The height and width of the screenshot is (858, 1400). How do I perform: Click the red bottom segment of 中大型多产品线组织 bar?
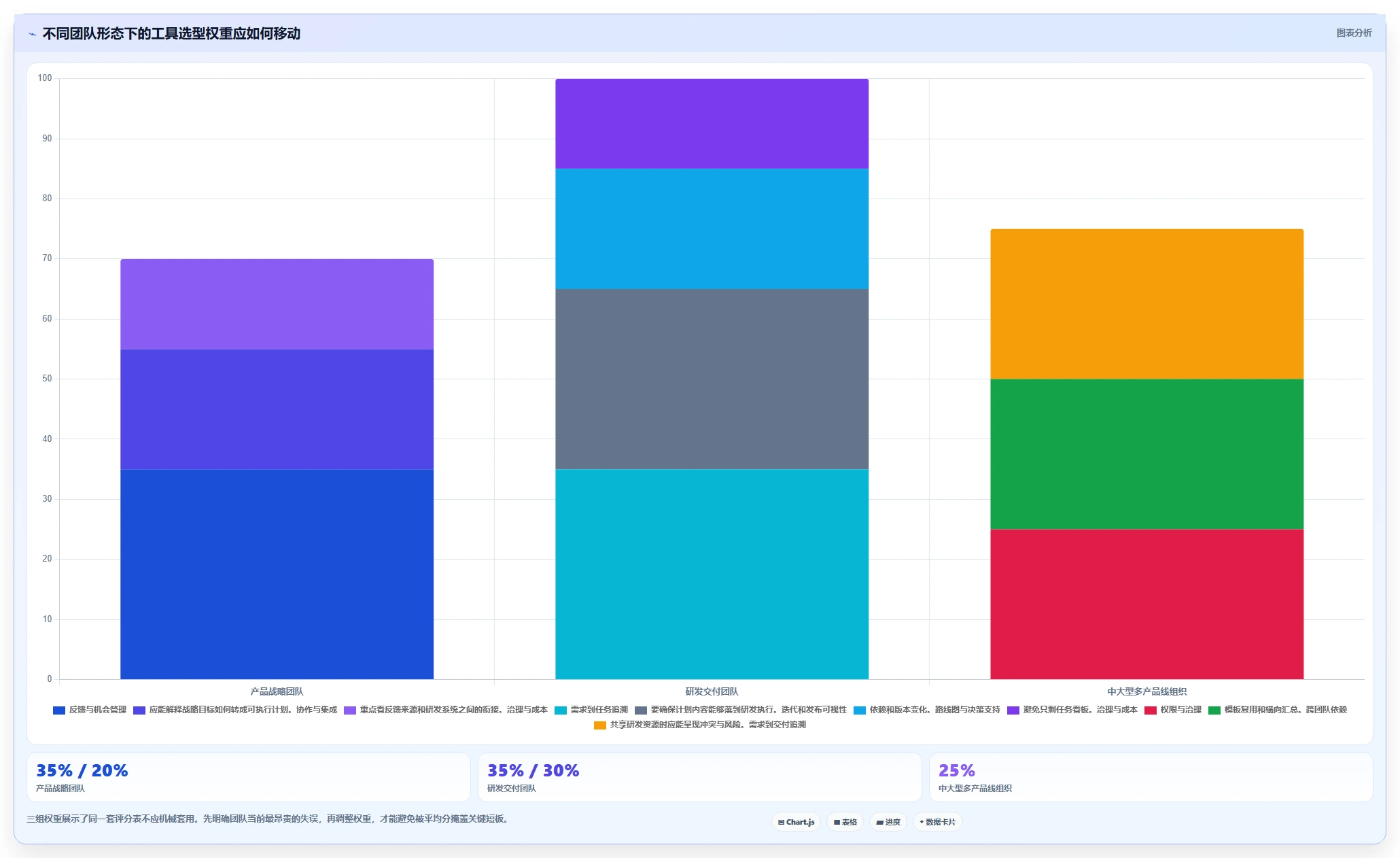click(1147, 604)
